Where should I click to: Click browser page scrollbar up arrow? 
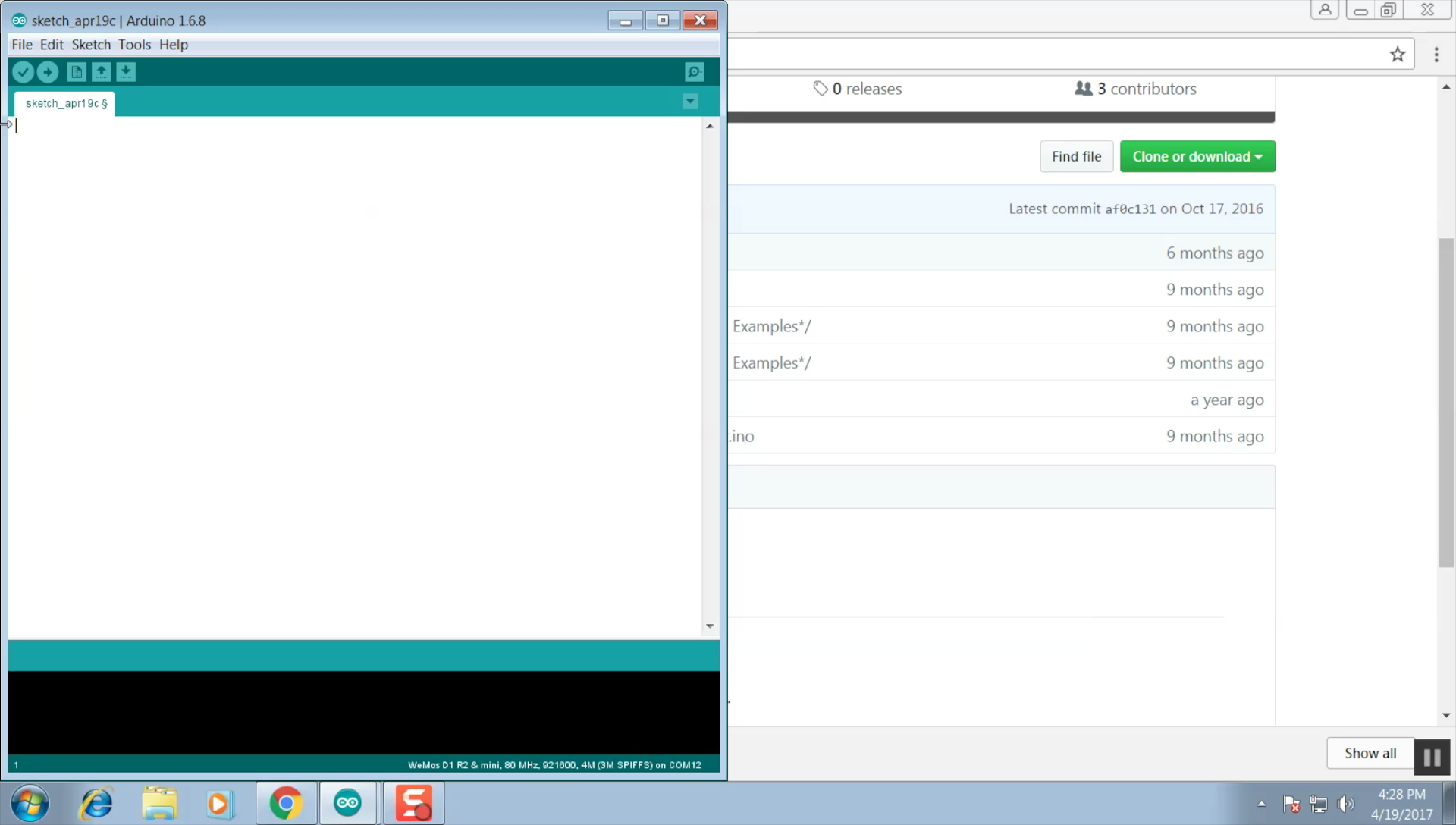coord(1446,87)
